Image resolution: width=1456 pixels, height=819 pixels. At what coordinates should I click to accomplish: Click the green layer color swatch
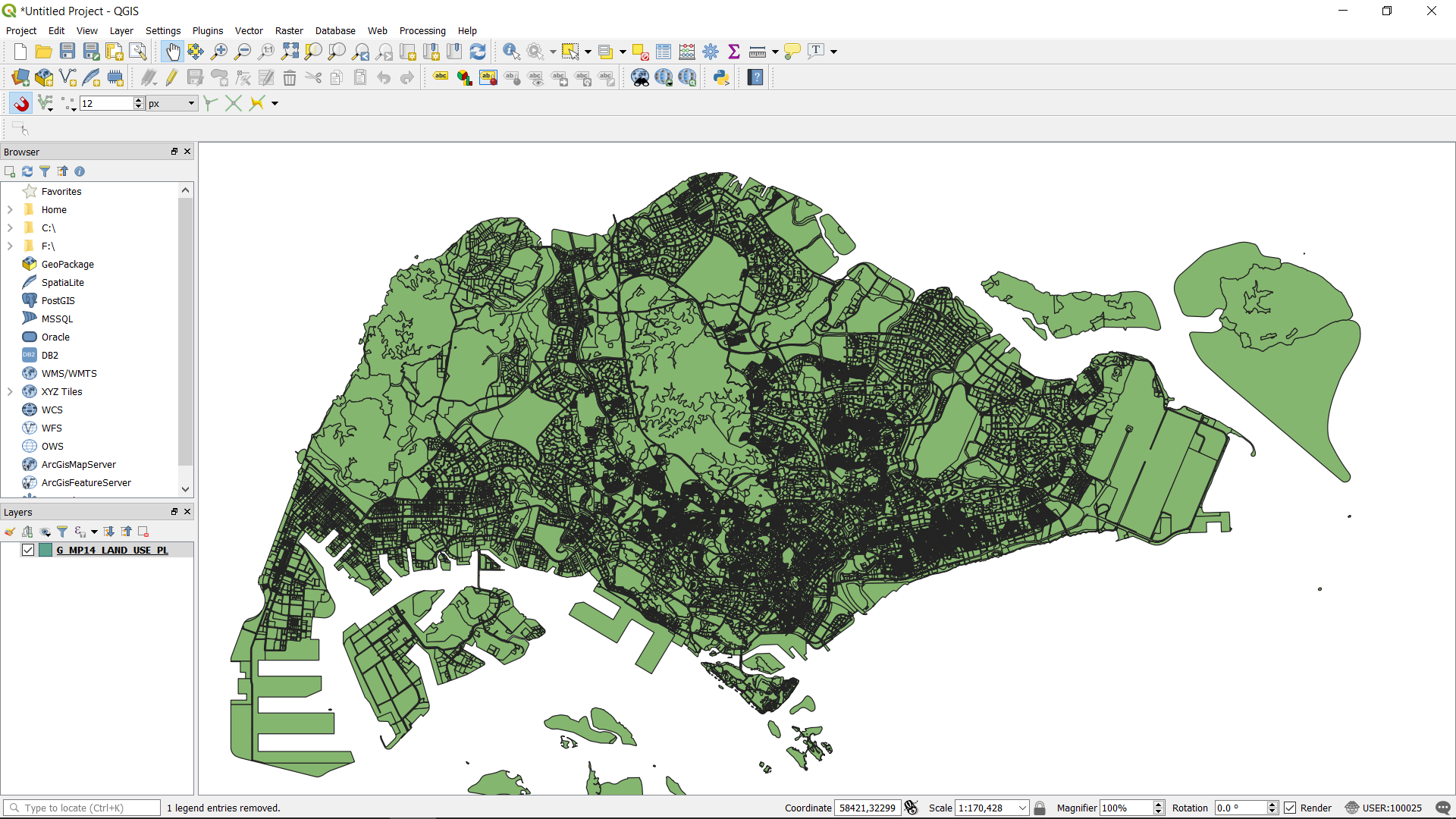tap(45, 550)
